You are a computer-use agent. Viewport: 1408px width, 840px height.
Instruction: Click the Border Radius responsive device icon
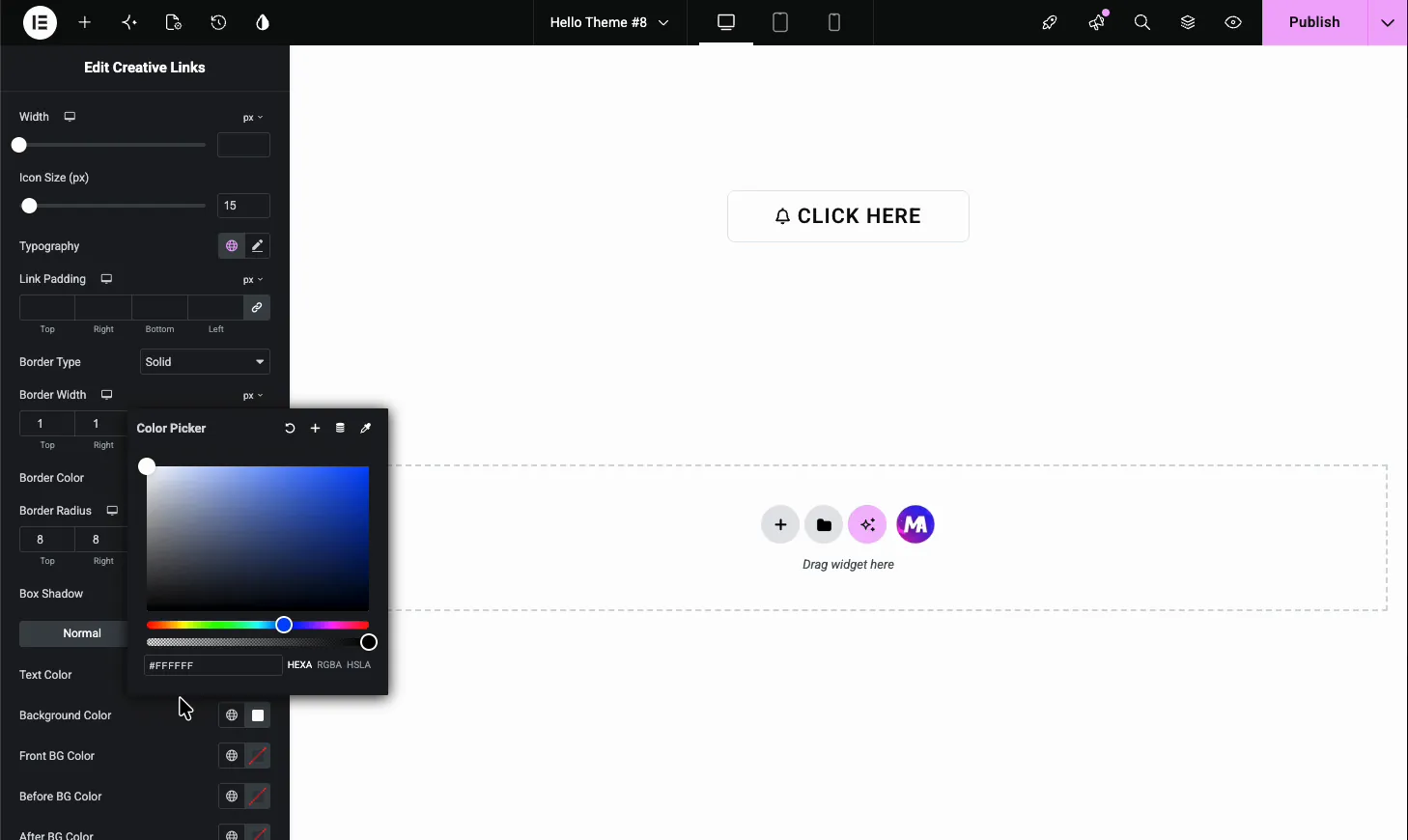112,511
